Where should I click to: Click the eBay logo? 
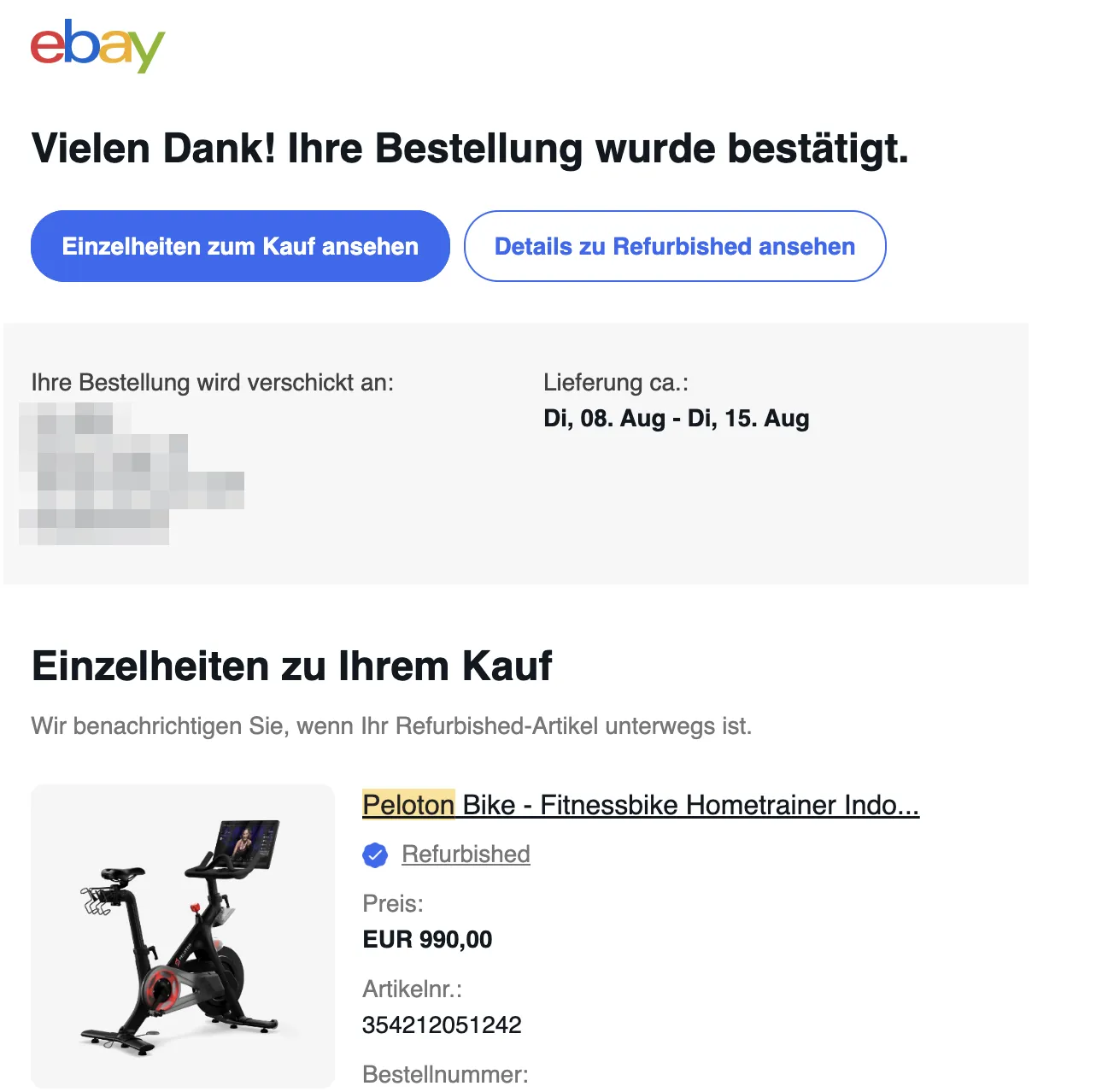[x=97, y=46]
